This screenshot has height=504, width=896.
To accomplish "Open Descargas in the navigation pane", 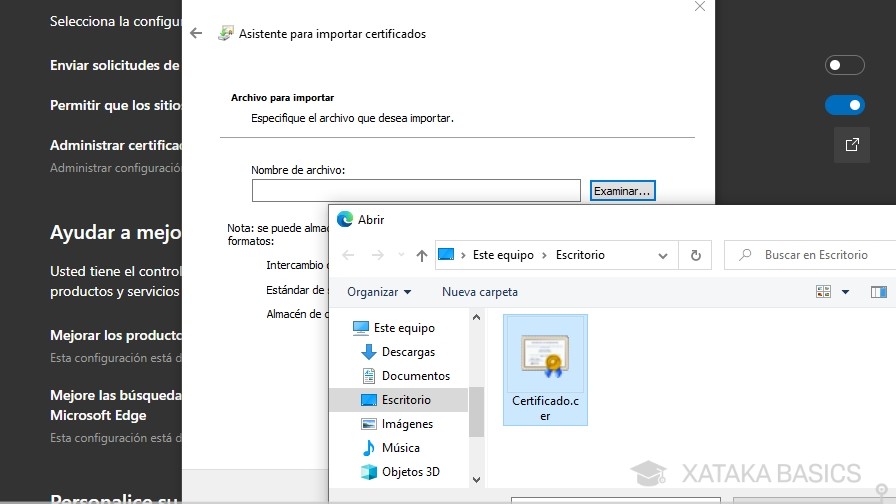I will [408, 352].
